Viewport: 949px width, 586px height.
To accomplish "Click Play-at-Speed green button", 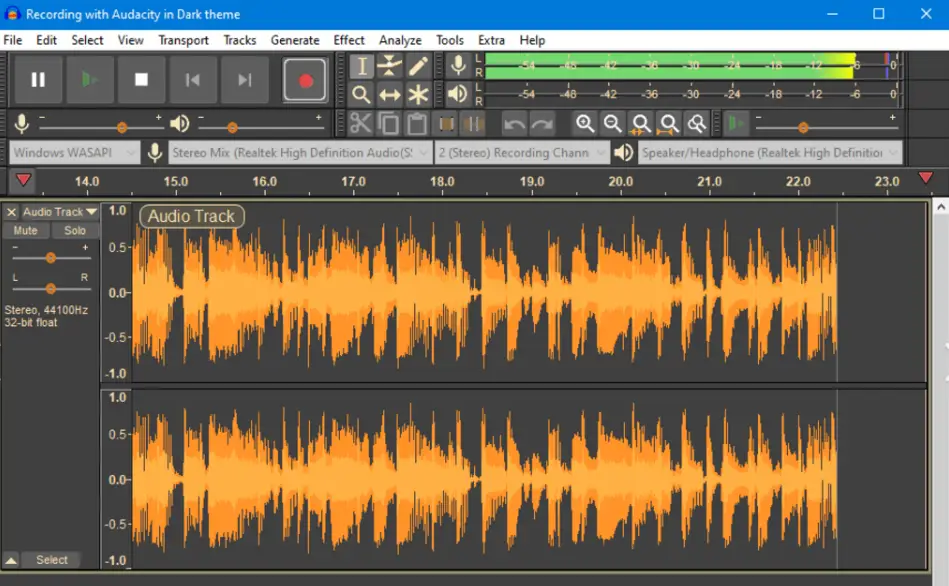I will click(736, 123).
